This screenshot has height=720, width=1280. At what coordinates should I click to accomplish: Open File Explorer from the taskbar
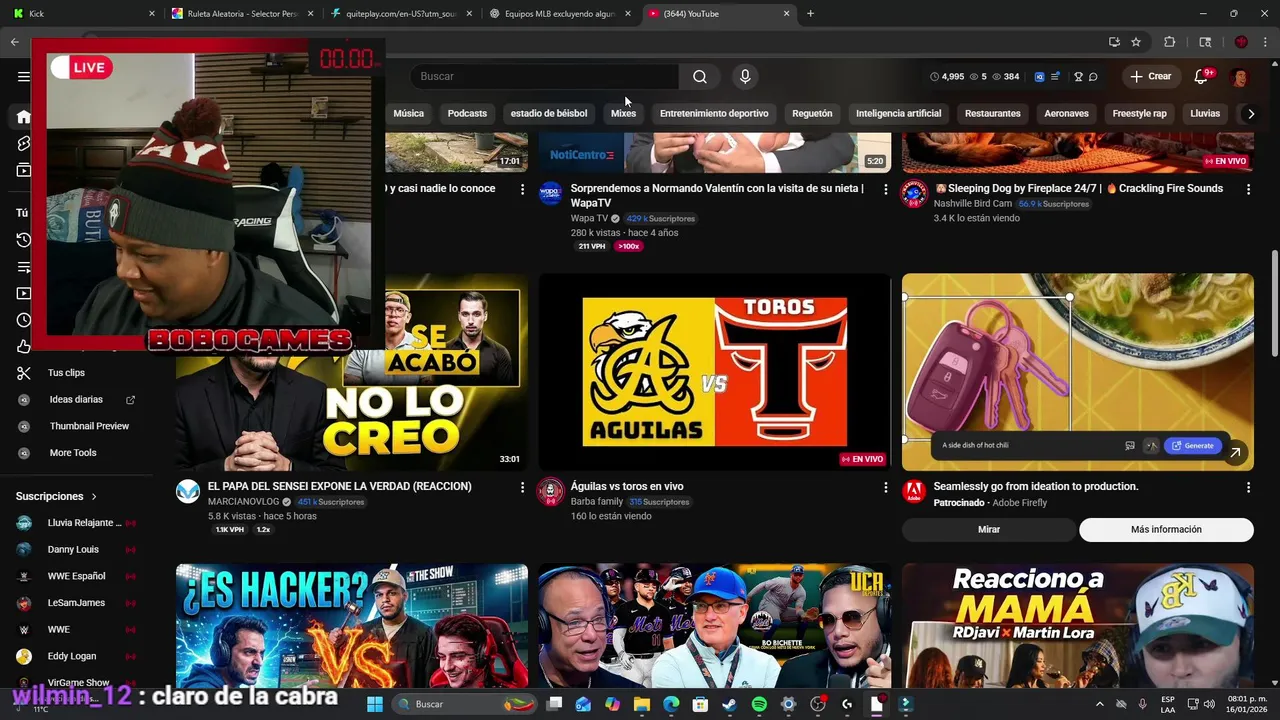click(x=642, y=704)
